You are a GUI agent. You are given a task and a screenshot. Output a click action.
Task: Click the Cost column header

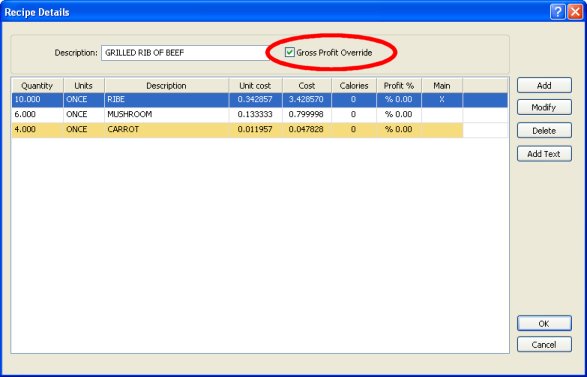pos(307,86)
